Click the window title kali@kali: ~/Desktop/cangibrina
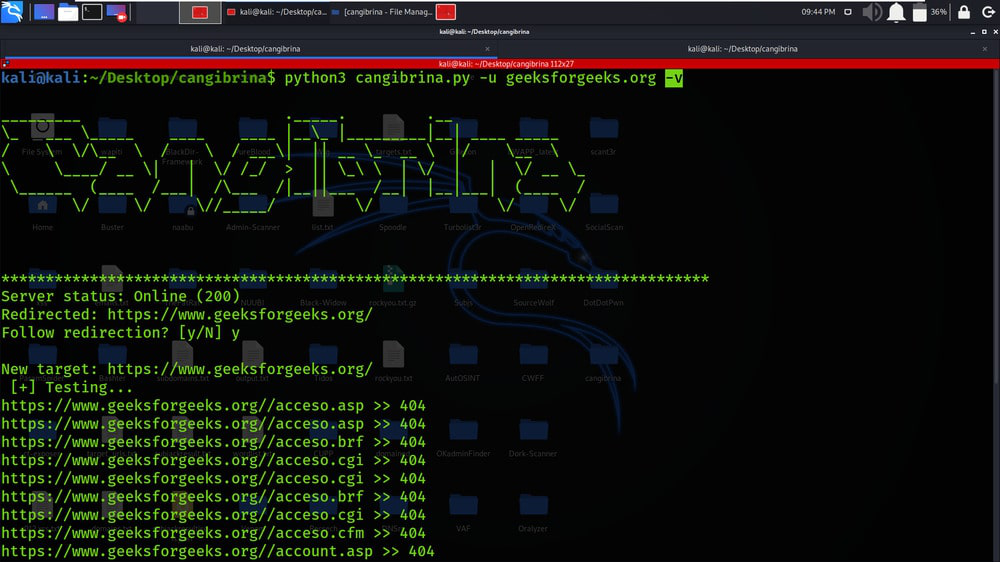 pos(484,31)
